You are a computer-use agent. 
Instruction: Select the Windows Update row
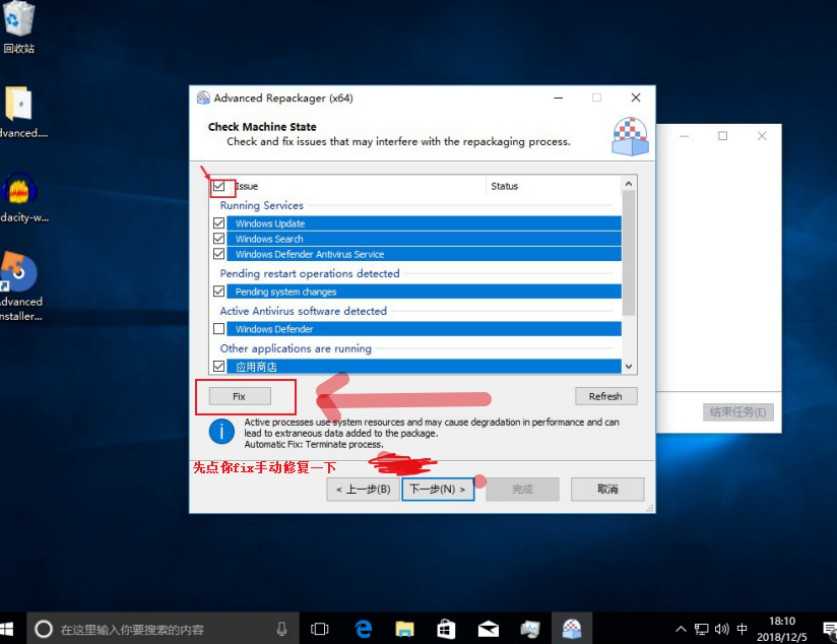pos(424,223)
